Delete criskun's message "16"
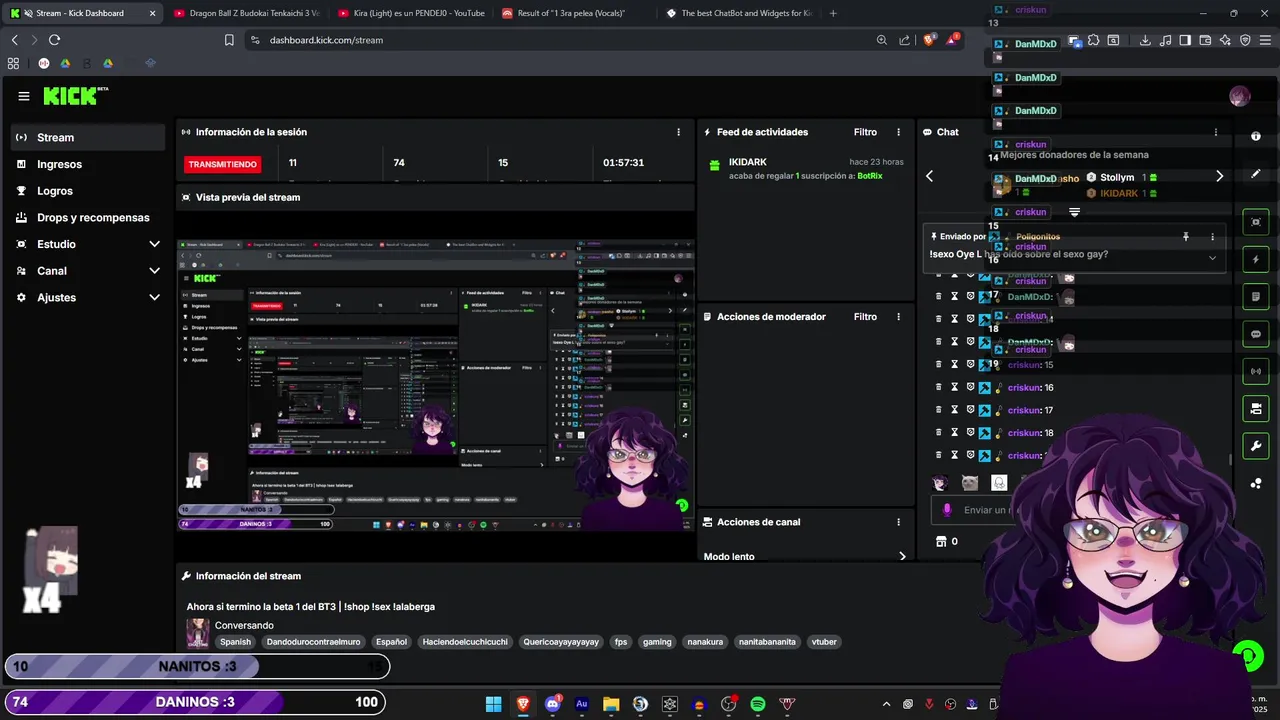1280x720 pixels. pyautogui.click(x=938, y=387)
